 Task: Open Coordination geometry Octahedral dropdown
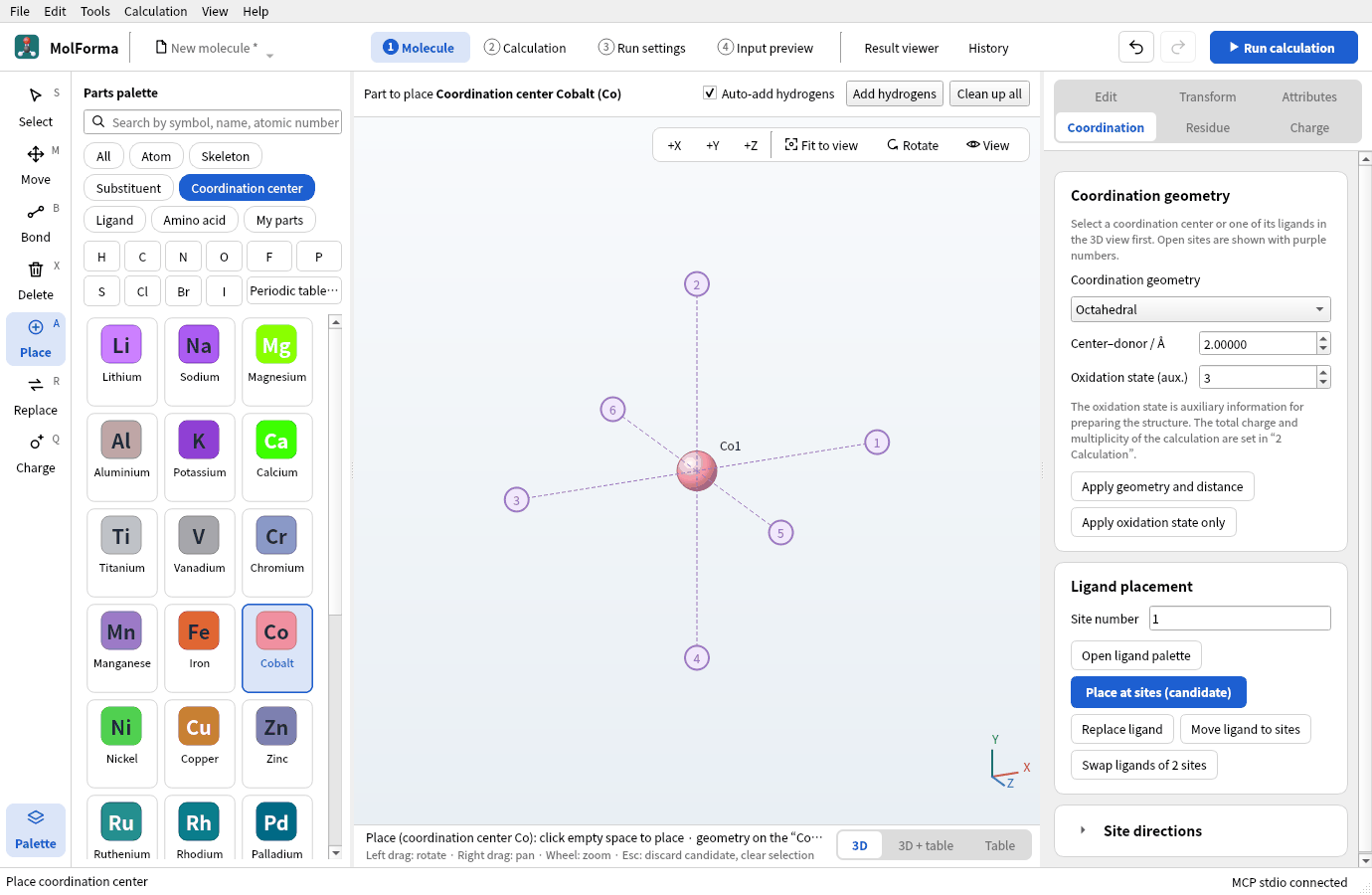(1200, 309)
